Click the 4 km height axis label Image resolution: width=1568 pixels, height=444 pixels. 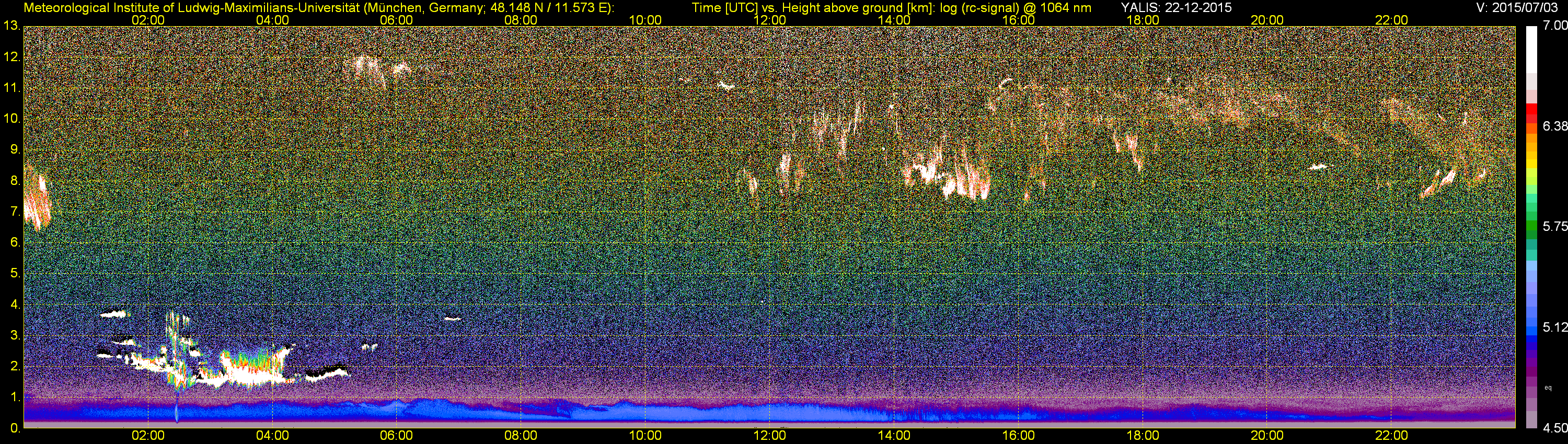15,305
